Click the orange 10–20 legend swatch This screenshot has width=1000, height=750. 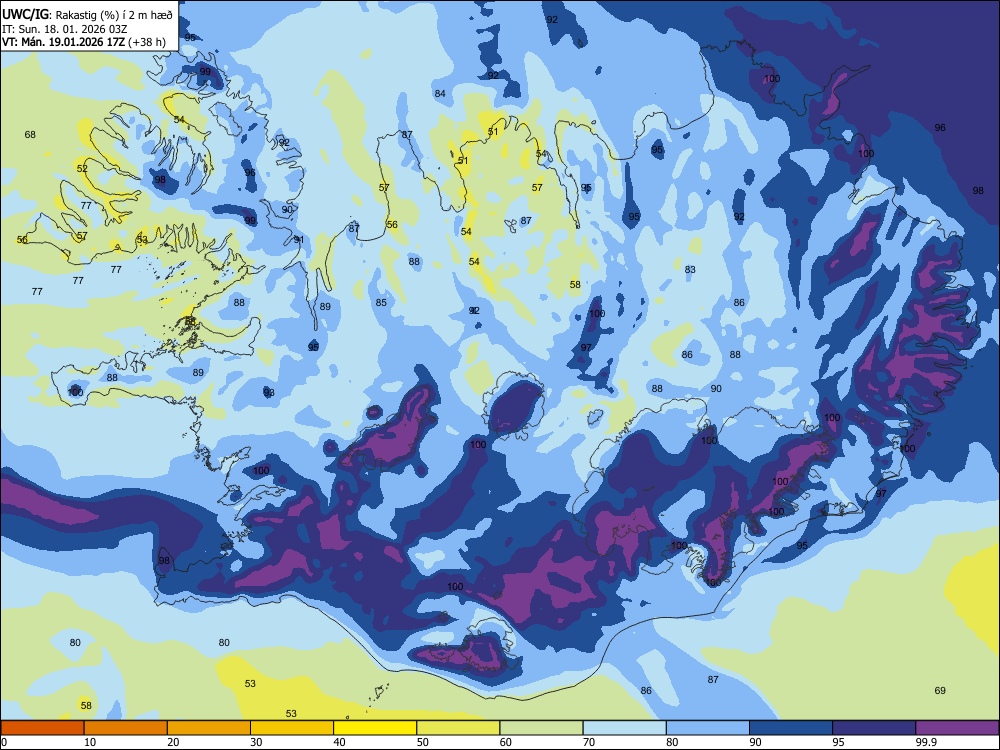pos(126,728)
